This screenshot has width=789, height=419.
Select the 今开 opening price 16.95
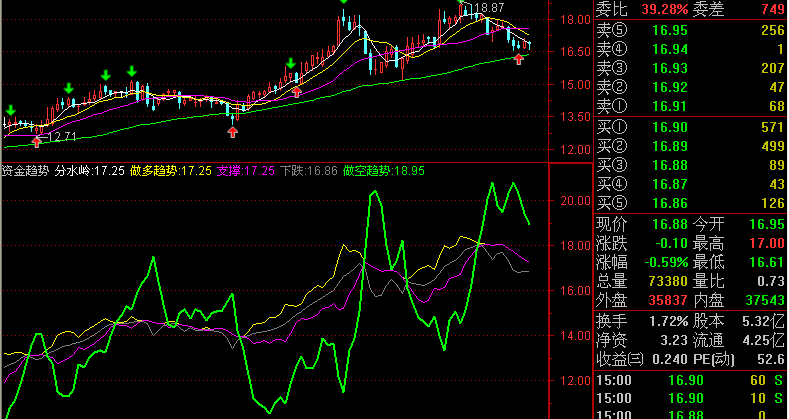click(767, 224)
